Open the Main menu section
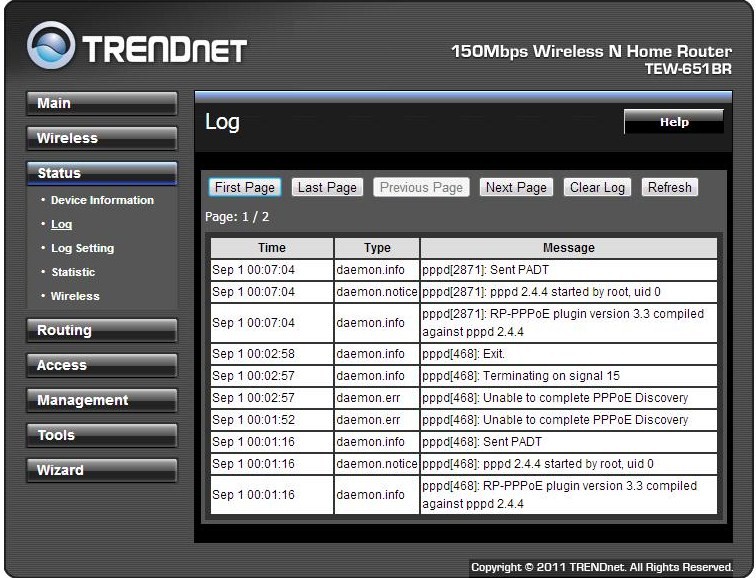 click(x=101, y=103)
